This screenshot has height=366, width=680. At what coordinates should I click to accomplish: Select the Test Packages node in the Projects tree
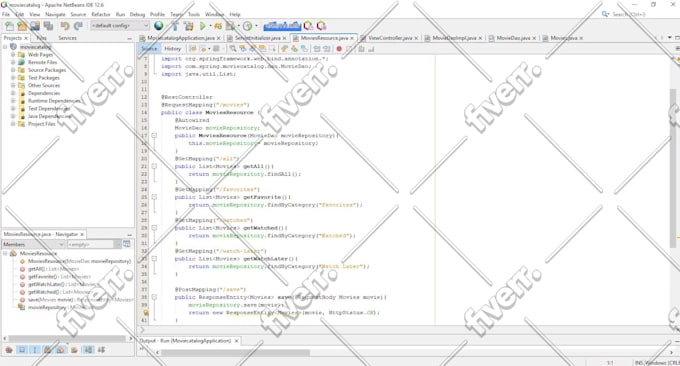43,78
